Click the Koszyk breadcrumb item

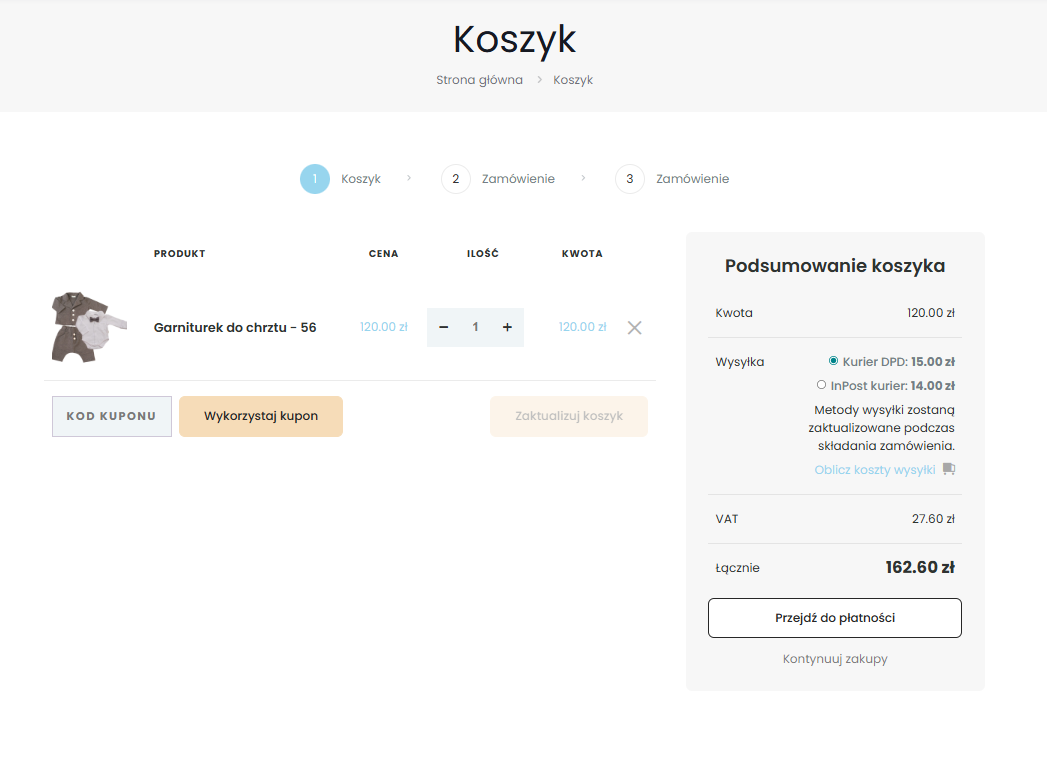coord(573,80)
